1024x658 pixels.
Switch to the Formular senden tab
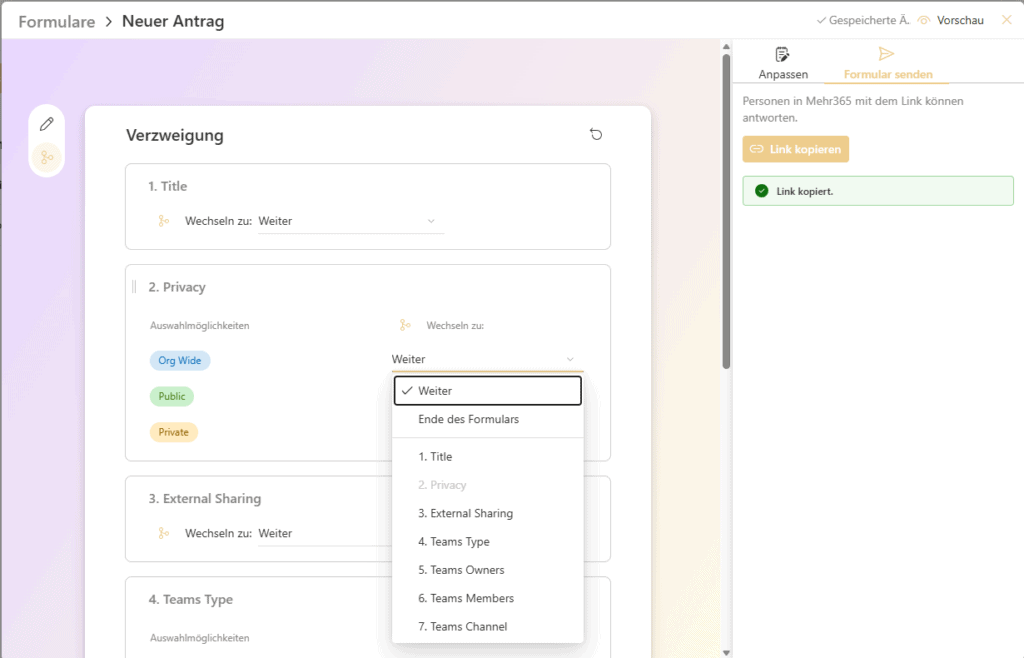pos(888,63)
